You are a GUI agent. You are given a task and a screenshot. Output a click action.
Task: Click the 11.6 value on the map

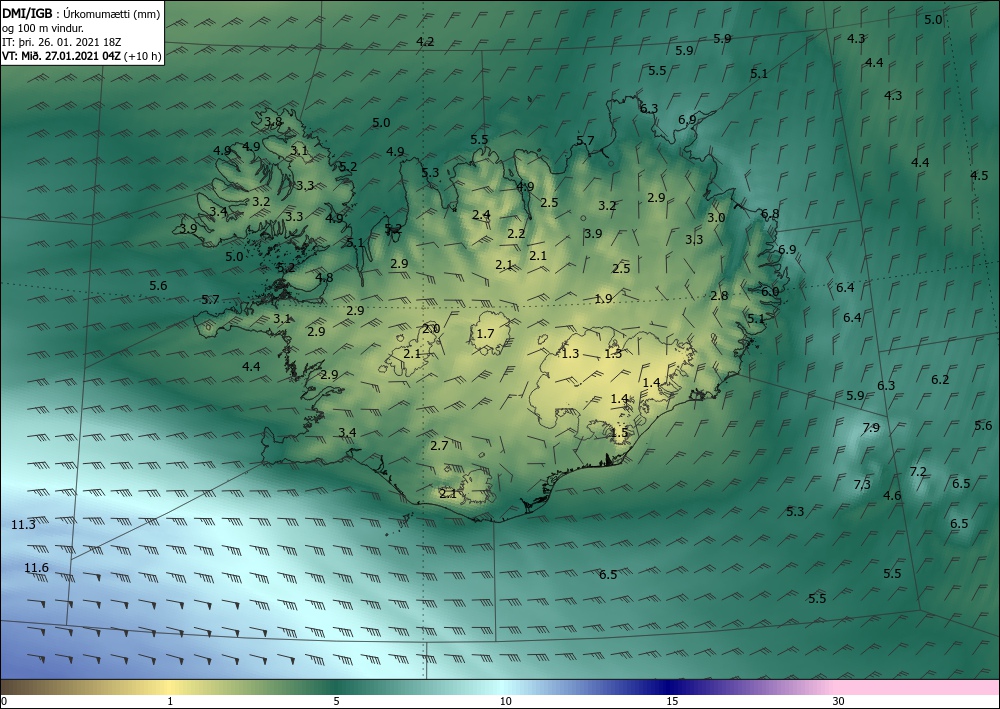tap(36, 567)
